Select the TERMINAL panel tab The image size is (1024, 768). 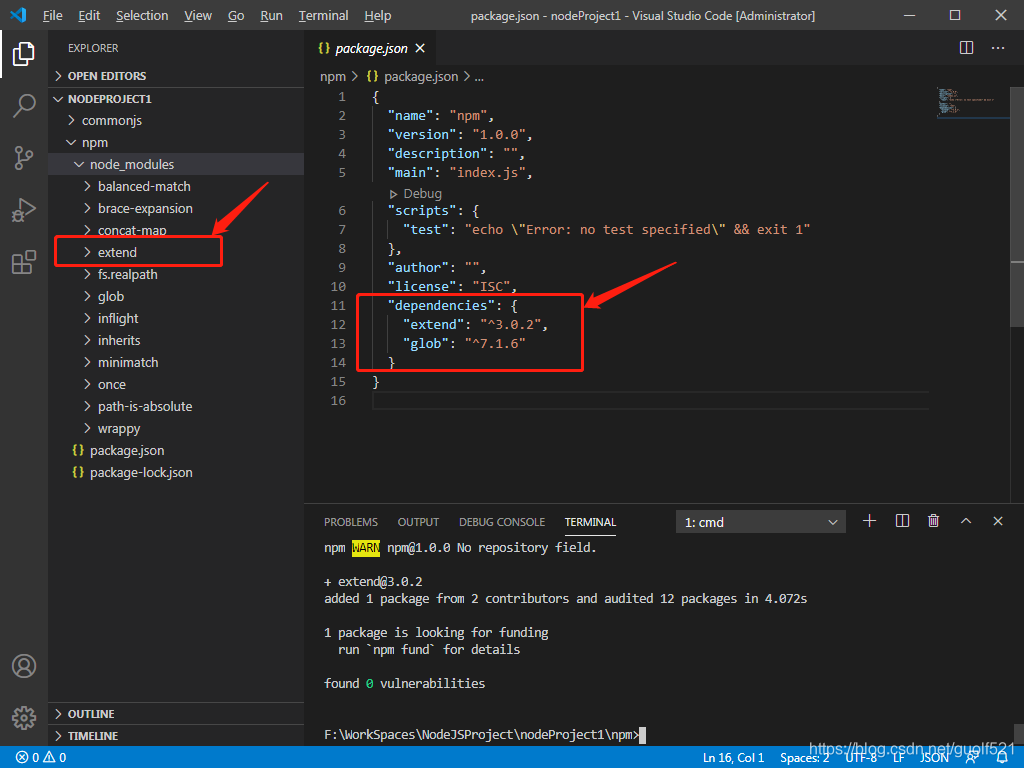click(x=590, y=522)
